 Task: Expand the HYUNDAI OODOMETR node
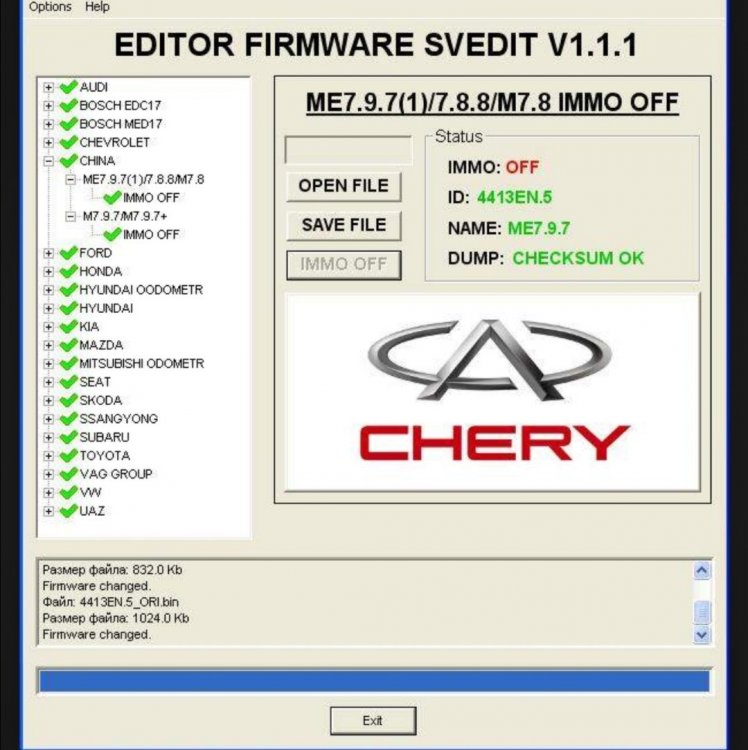click(x=48, y=290)
